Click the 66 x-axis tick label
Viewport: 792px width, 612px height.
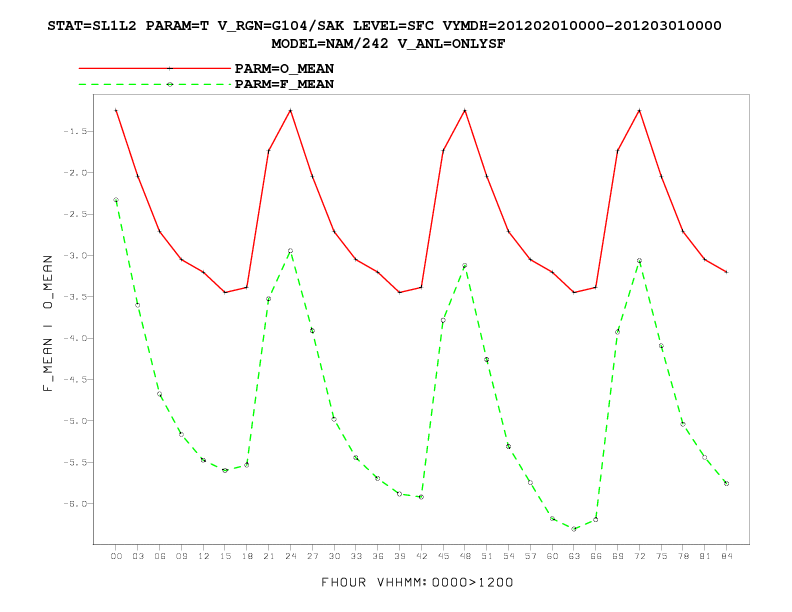tap(596, 556)
